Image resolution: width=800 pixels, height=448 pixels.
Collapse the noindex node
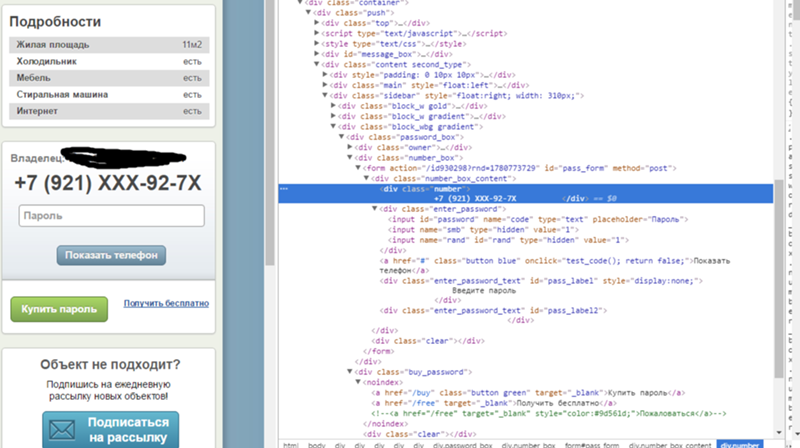click(358, 382)
